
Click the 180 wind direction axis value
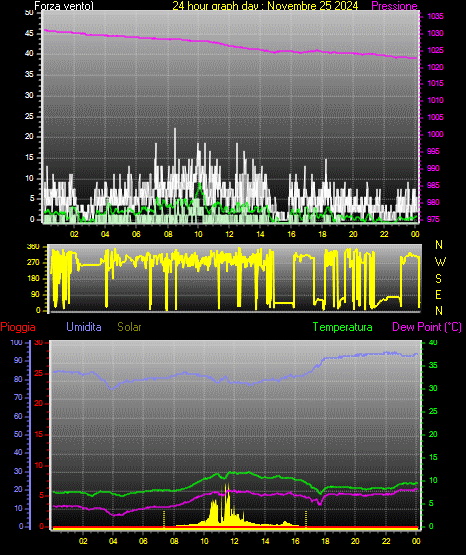[33, 279]
